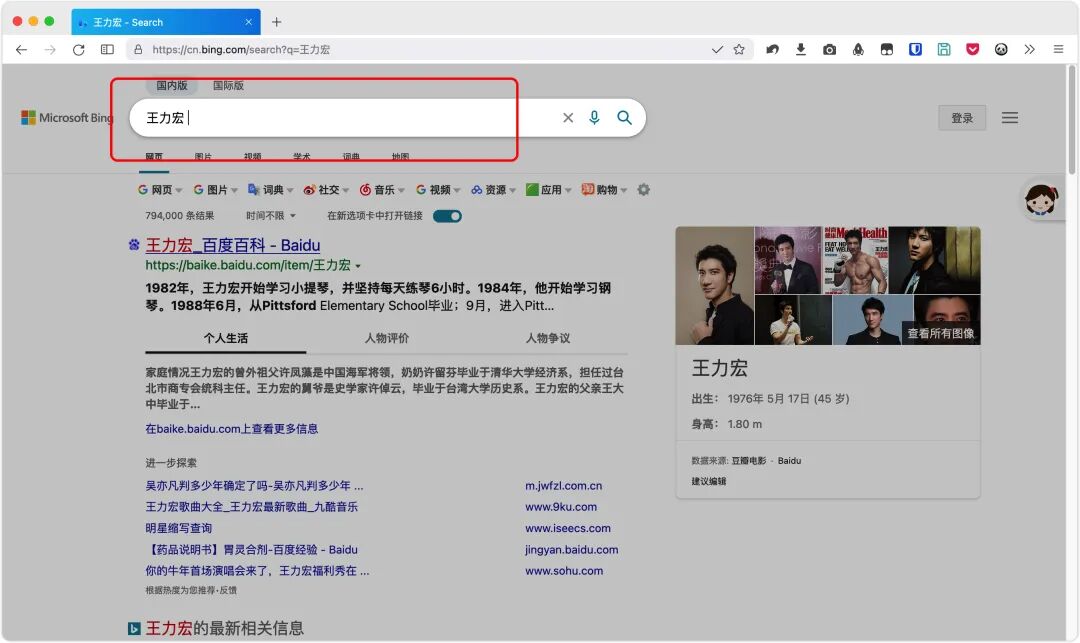This screenshot has width=1080, height=643.
Task: Click the rocket extension icon
Action: [x=858, y=50]
